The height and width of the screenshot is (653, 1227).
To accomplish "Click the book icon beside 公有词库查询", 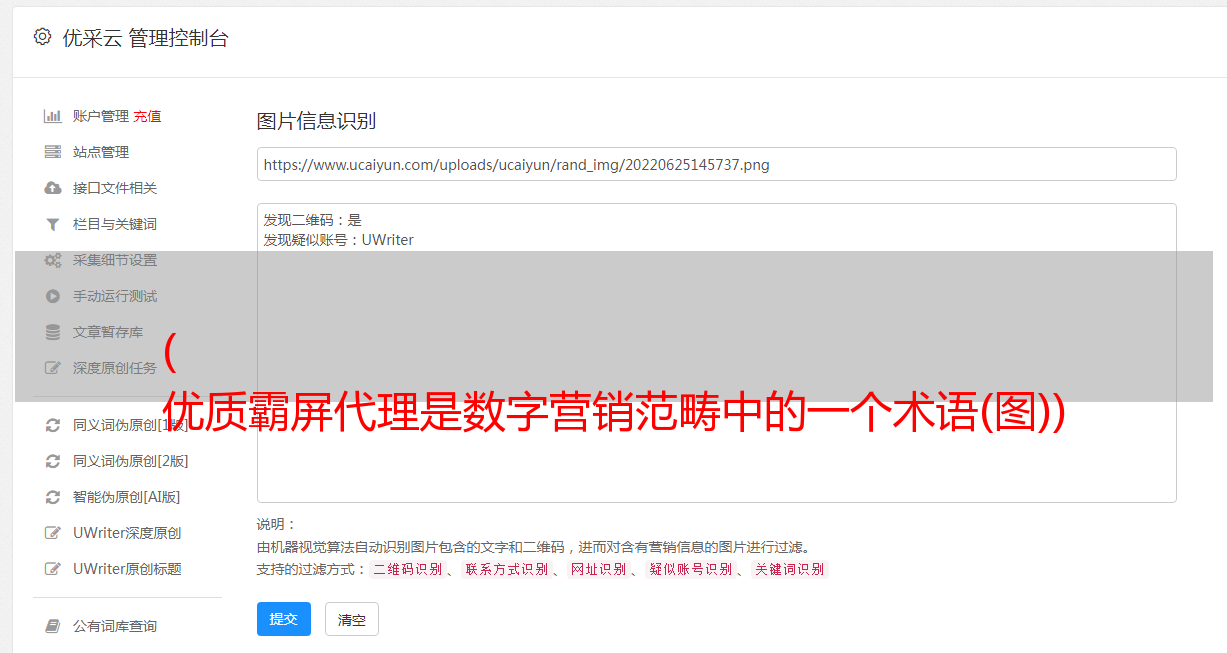I will [53, 626].
